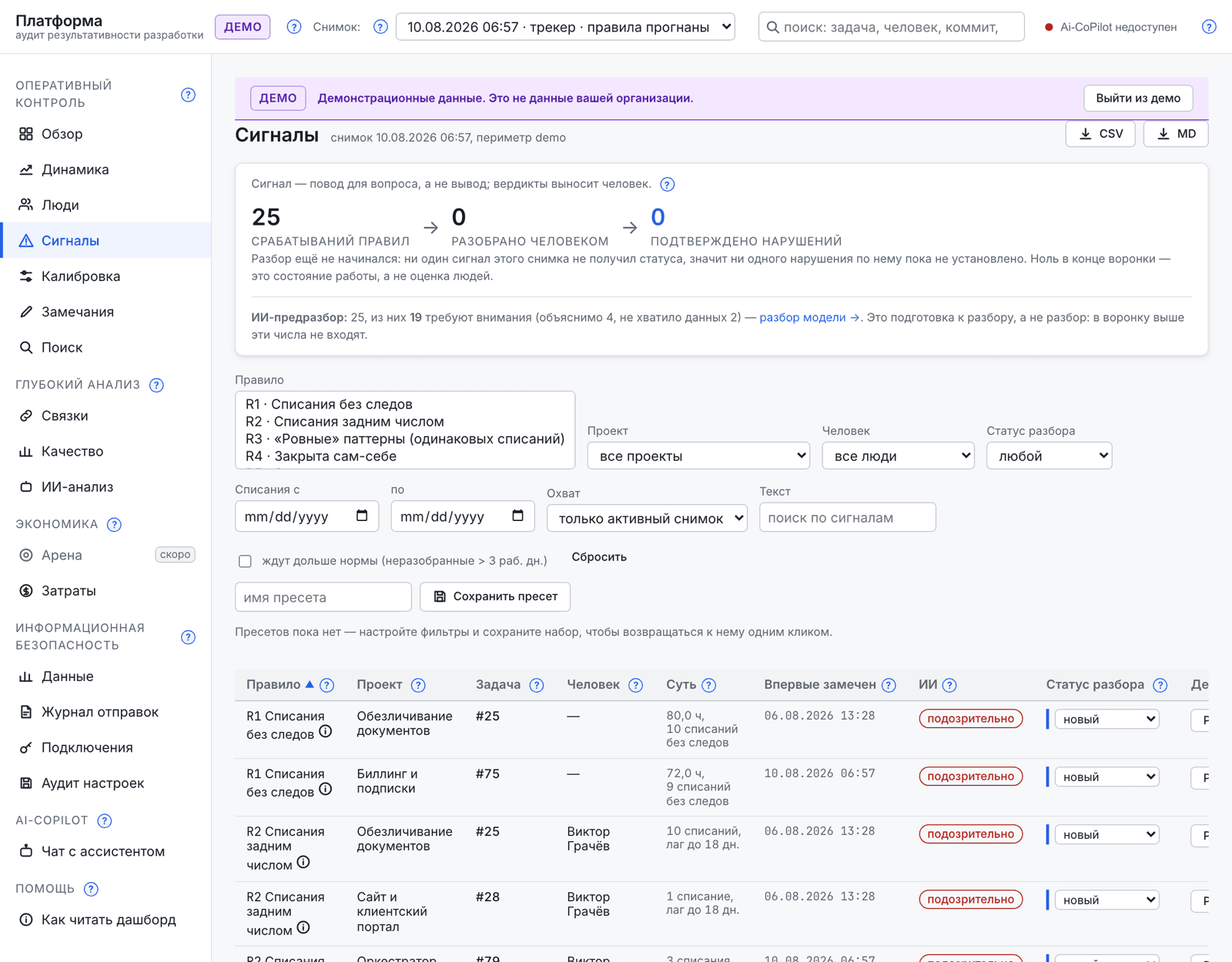This screenshot has height=962, width=1232.
Task: Open the Снимок snapshot selector dropdown
Action: [565, 27]
